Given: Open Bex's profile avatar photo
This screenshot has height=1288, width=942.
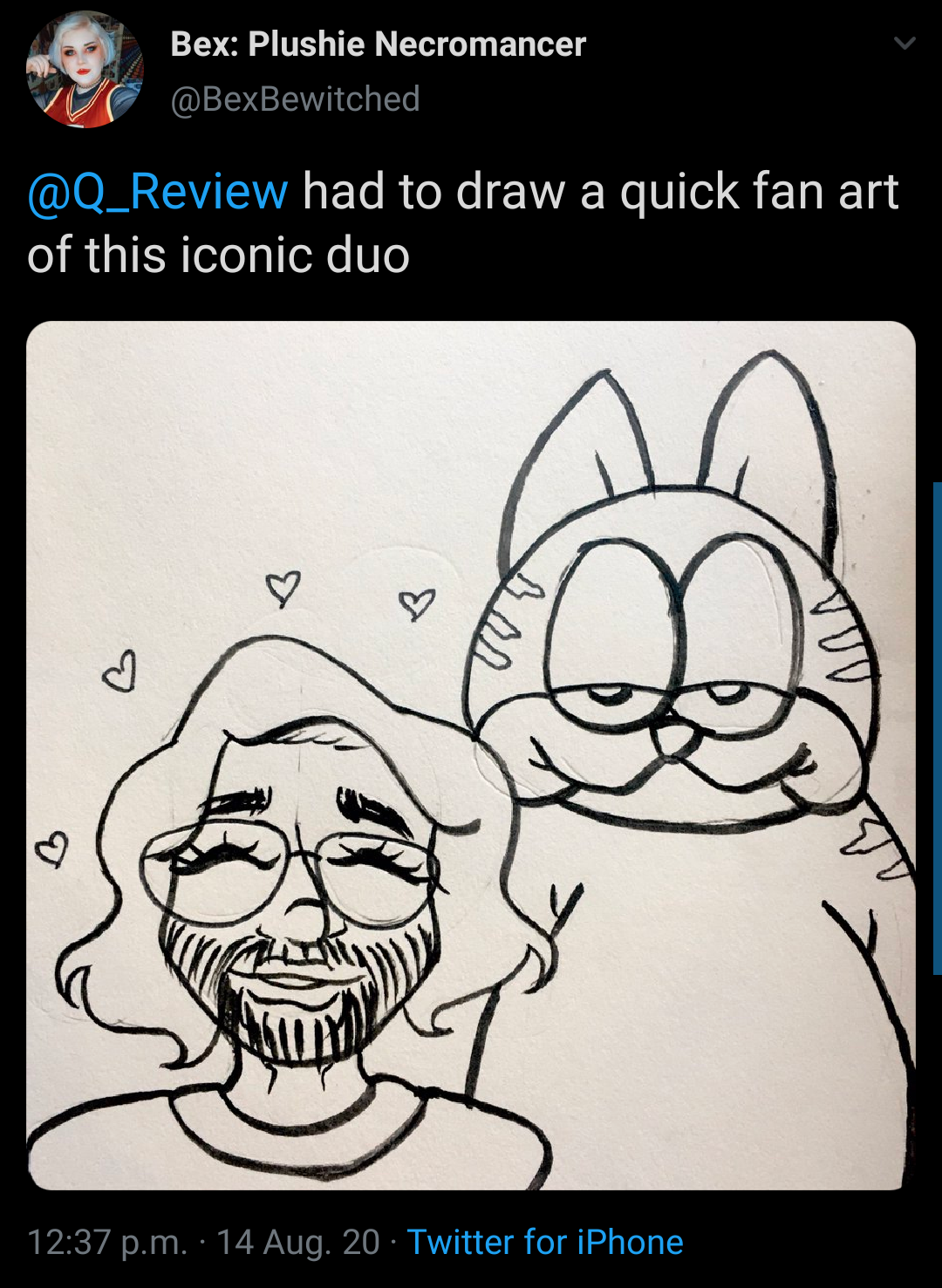Looking at the screenshot, I should tap(85, 70).
